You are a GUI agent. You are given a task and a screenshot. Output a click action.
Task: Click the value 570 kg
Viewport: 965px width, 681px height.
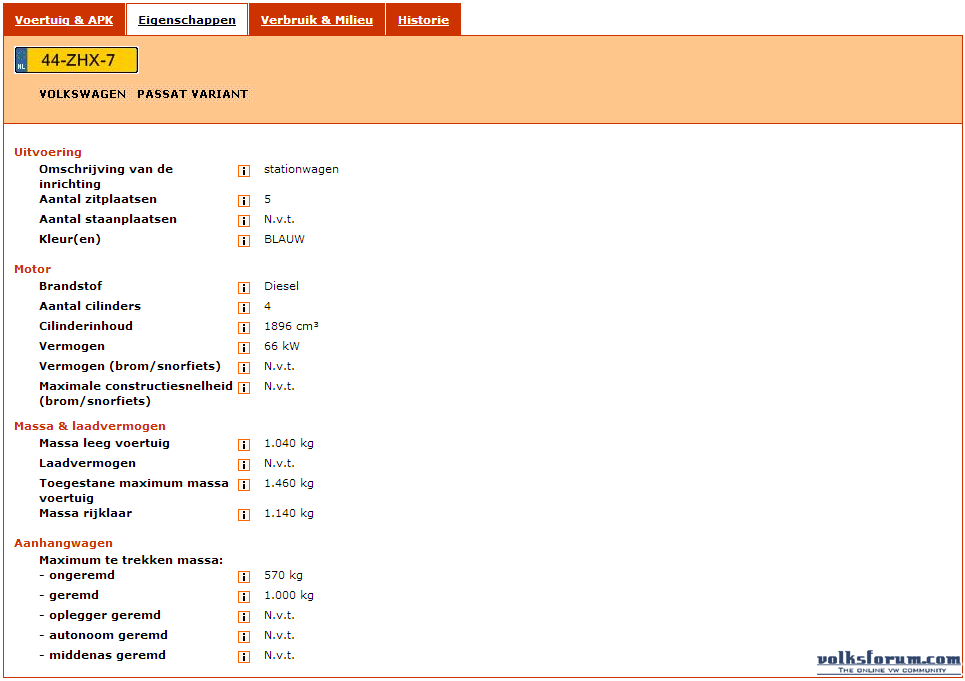[283, 575]
